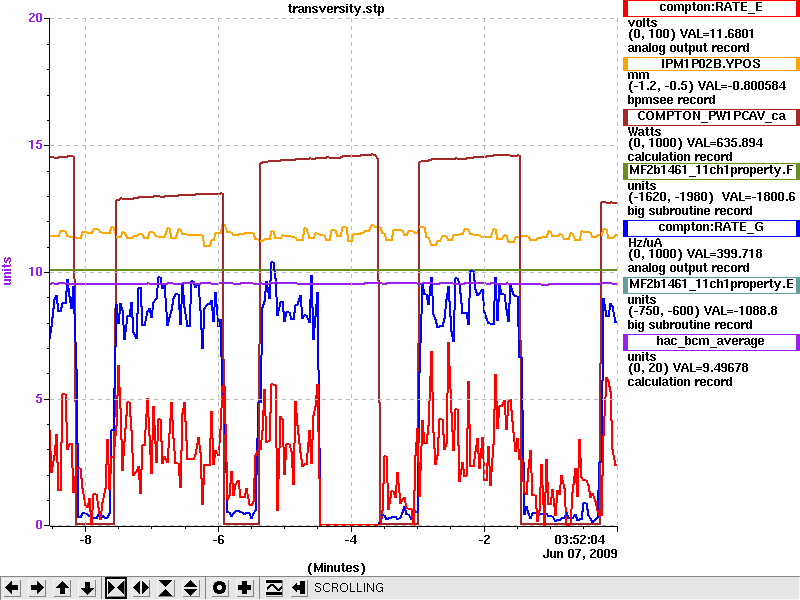Click the waveform graph-options button
The height and width of the screenshot is (600, 800).
point(274,588)
